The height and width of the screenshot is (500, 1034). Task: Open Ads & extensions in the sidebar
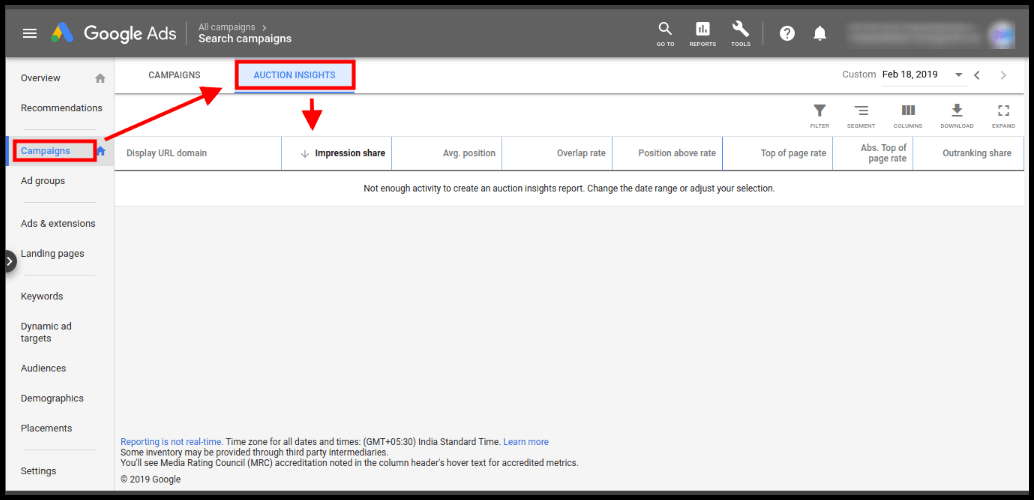click(58, 223)
